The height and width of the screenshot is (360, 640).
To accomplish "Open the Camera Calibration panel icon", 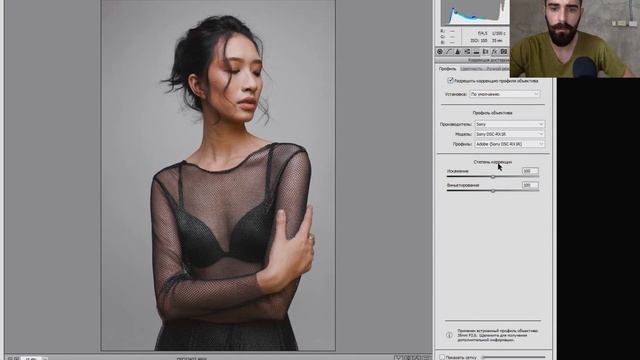I will [x=504, y=52].
